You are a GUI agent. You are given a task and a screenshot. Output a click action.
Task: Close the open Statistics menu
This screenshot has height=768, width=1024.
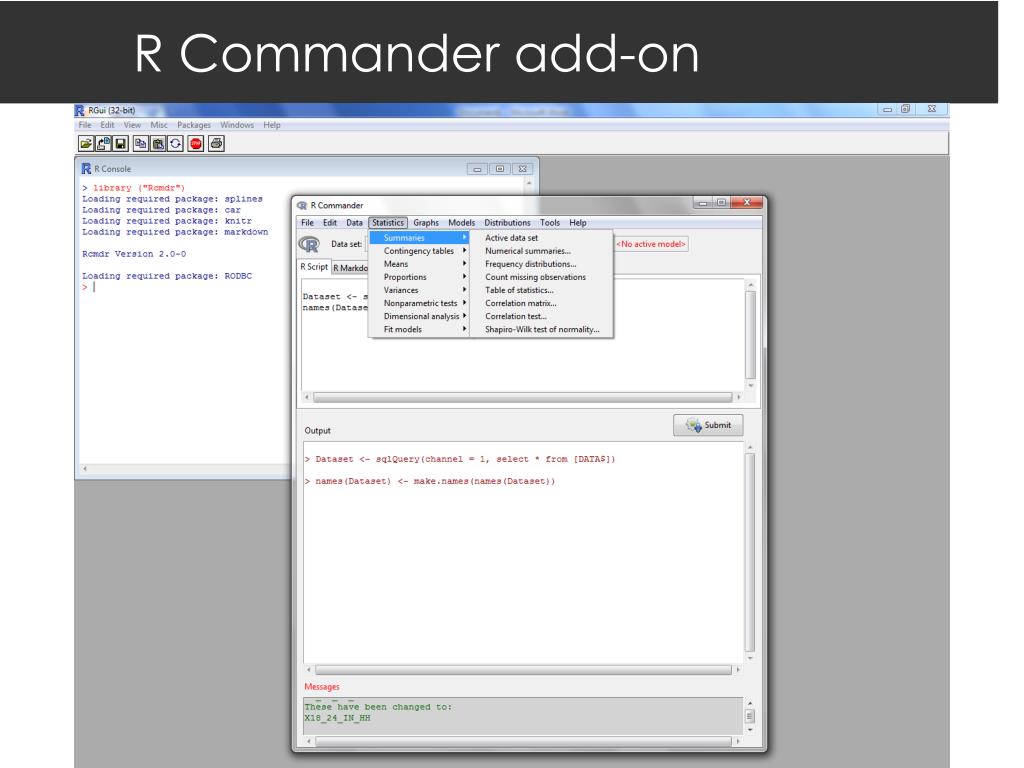388,223
